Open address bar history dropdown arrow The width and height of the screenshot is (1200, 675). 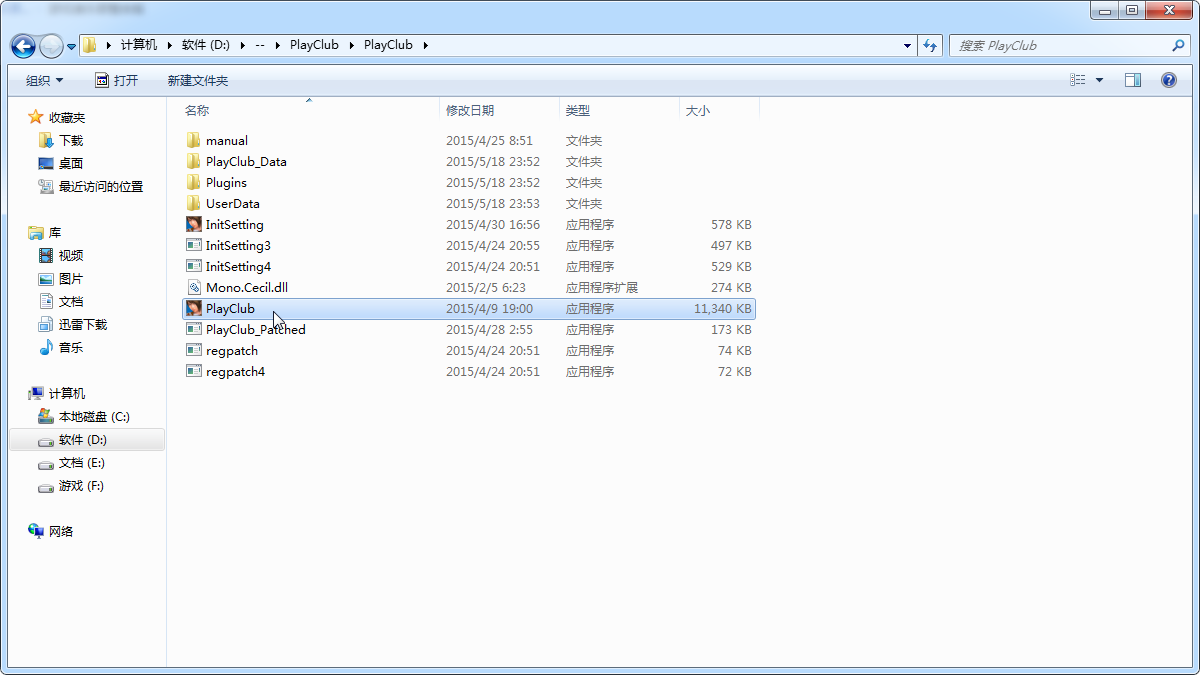pyautogui.click(x=907, y=45)
